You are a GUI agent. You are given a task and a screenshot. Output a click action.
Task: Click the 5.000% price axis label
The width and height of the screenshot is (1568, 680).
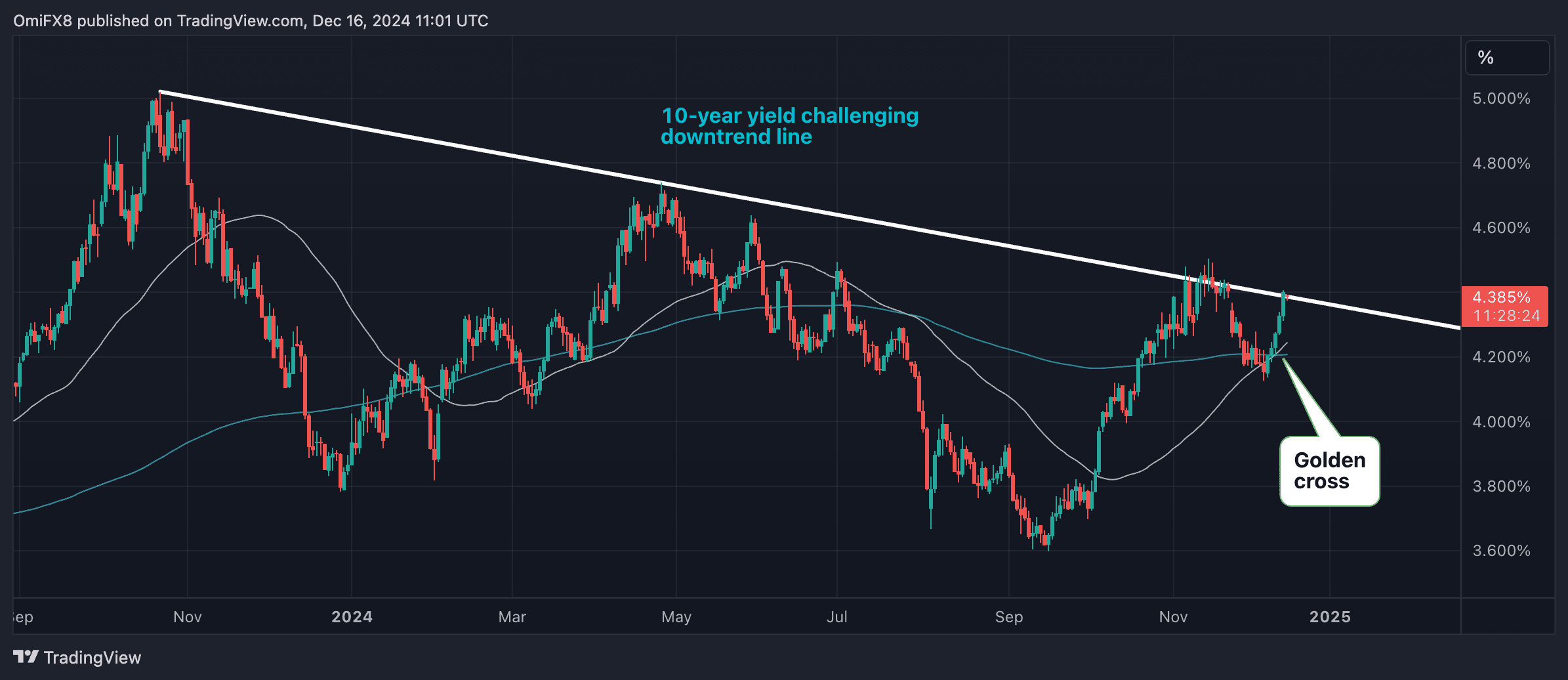tap(1502, 98)
